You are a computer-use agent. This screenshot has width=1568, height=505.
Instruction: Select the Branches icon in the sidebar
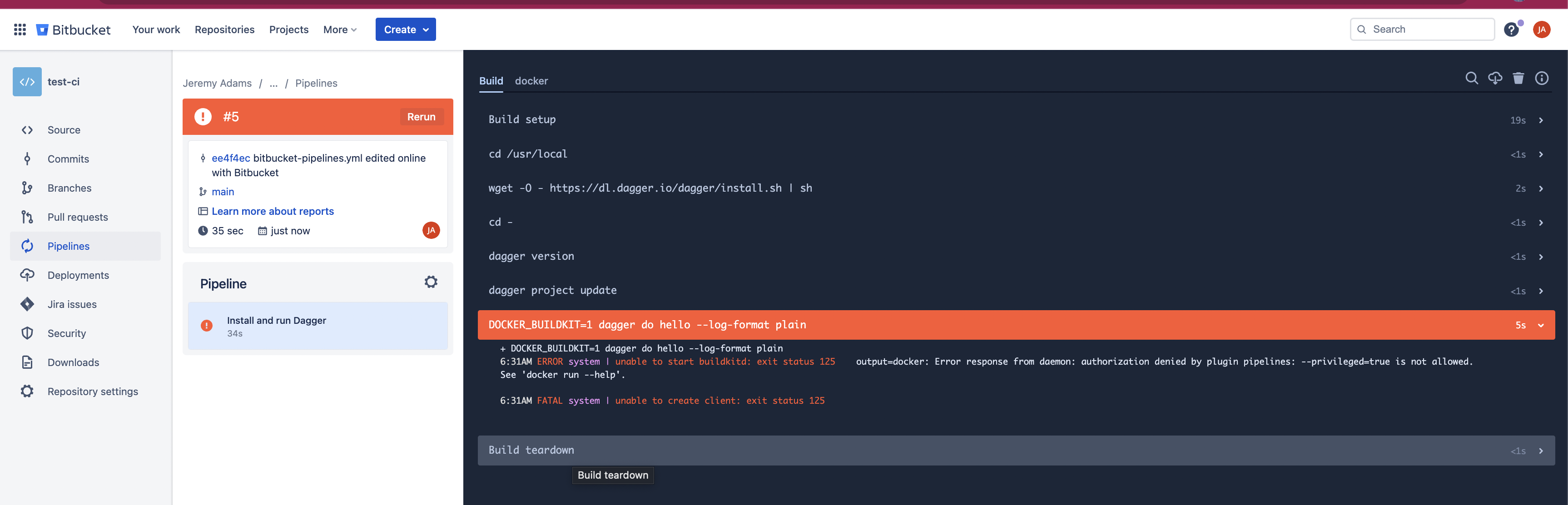[27, 188]
